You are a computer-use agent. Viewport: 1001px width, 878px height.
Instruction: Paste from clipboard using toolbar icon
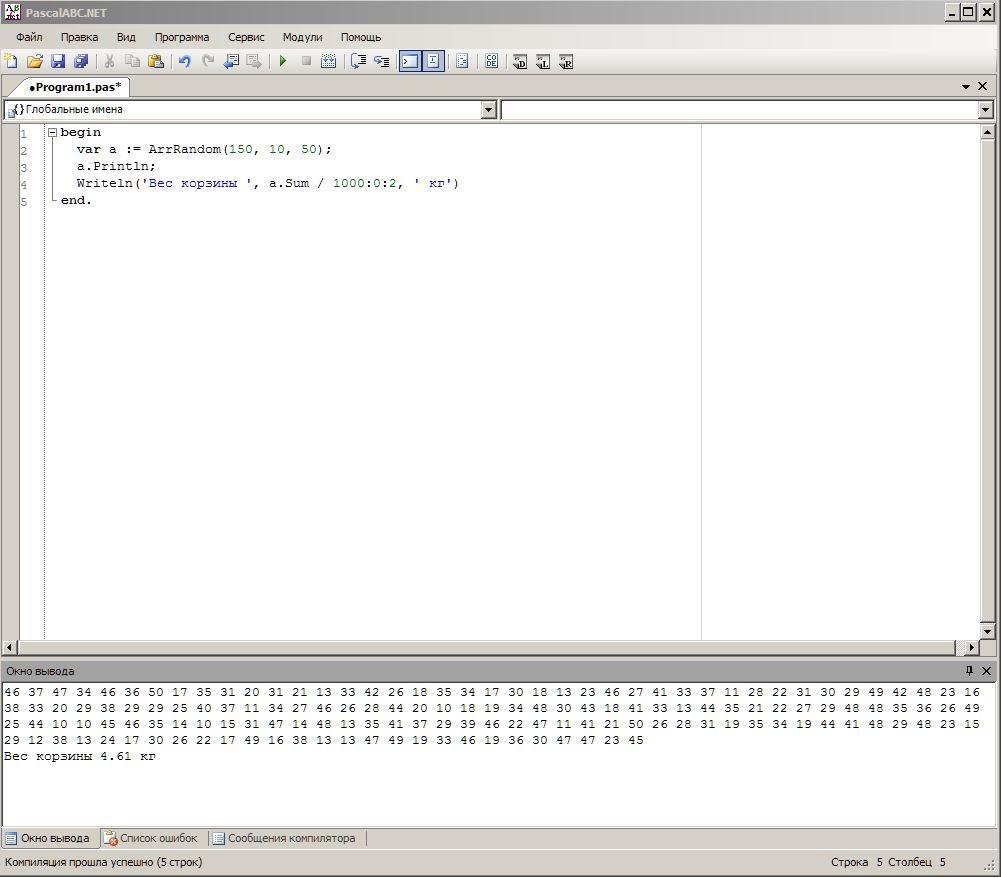pyautogui.click(x=156, y=61)
